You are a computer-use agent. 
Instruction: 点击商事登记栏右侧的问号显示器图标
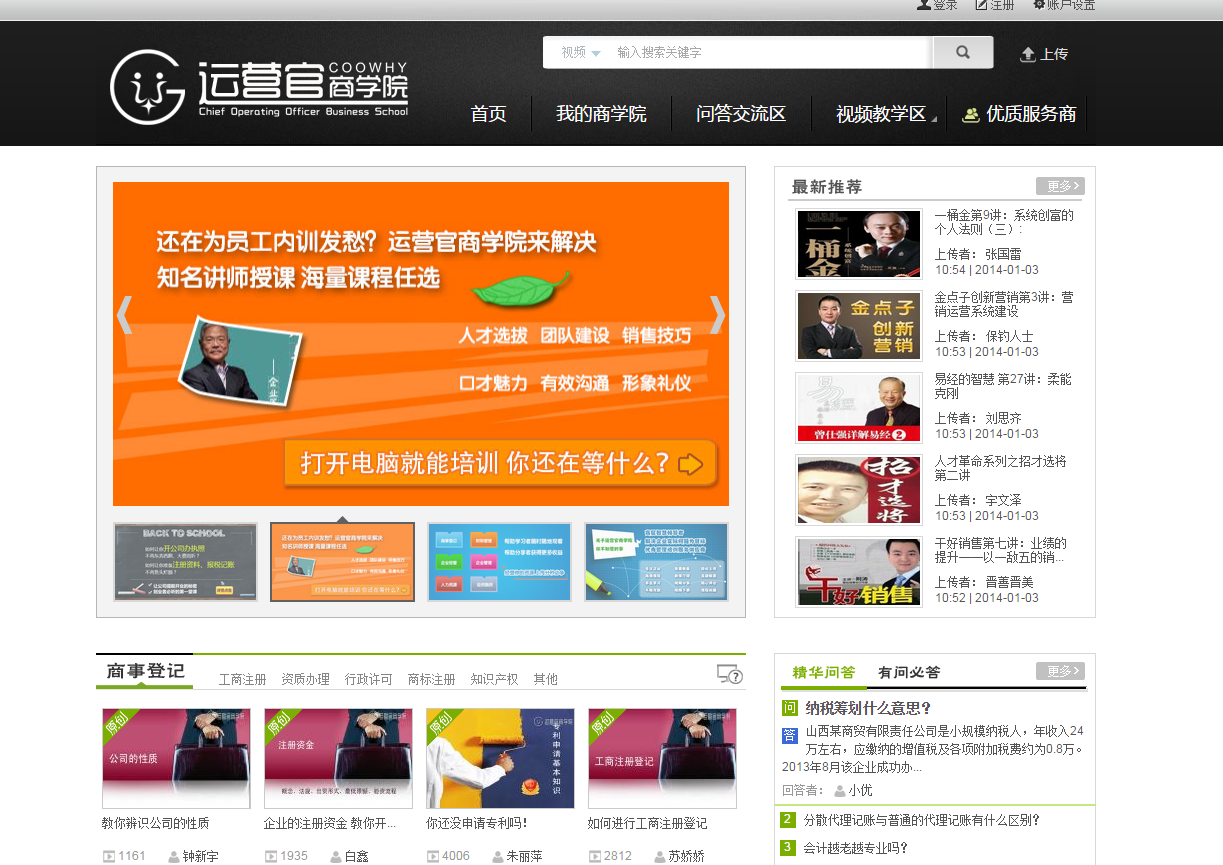(731, 677)
